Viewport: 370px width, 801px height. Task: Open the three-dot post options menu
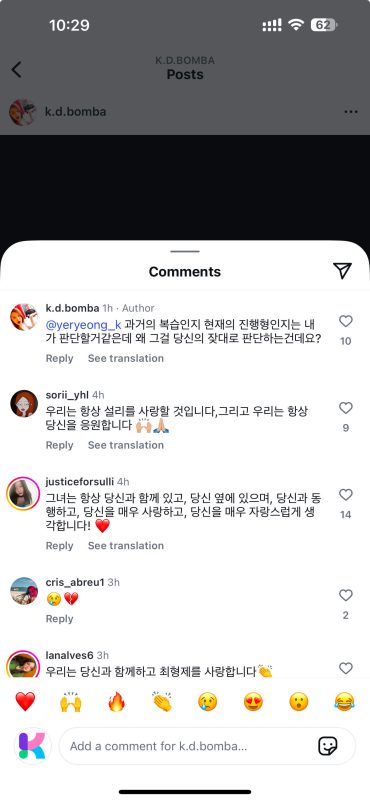351,112
